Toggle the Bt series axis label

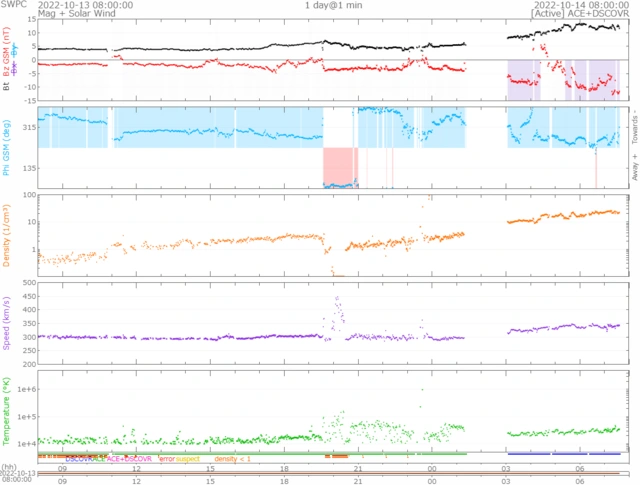point(6,86)
